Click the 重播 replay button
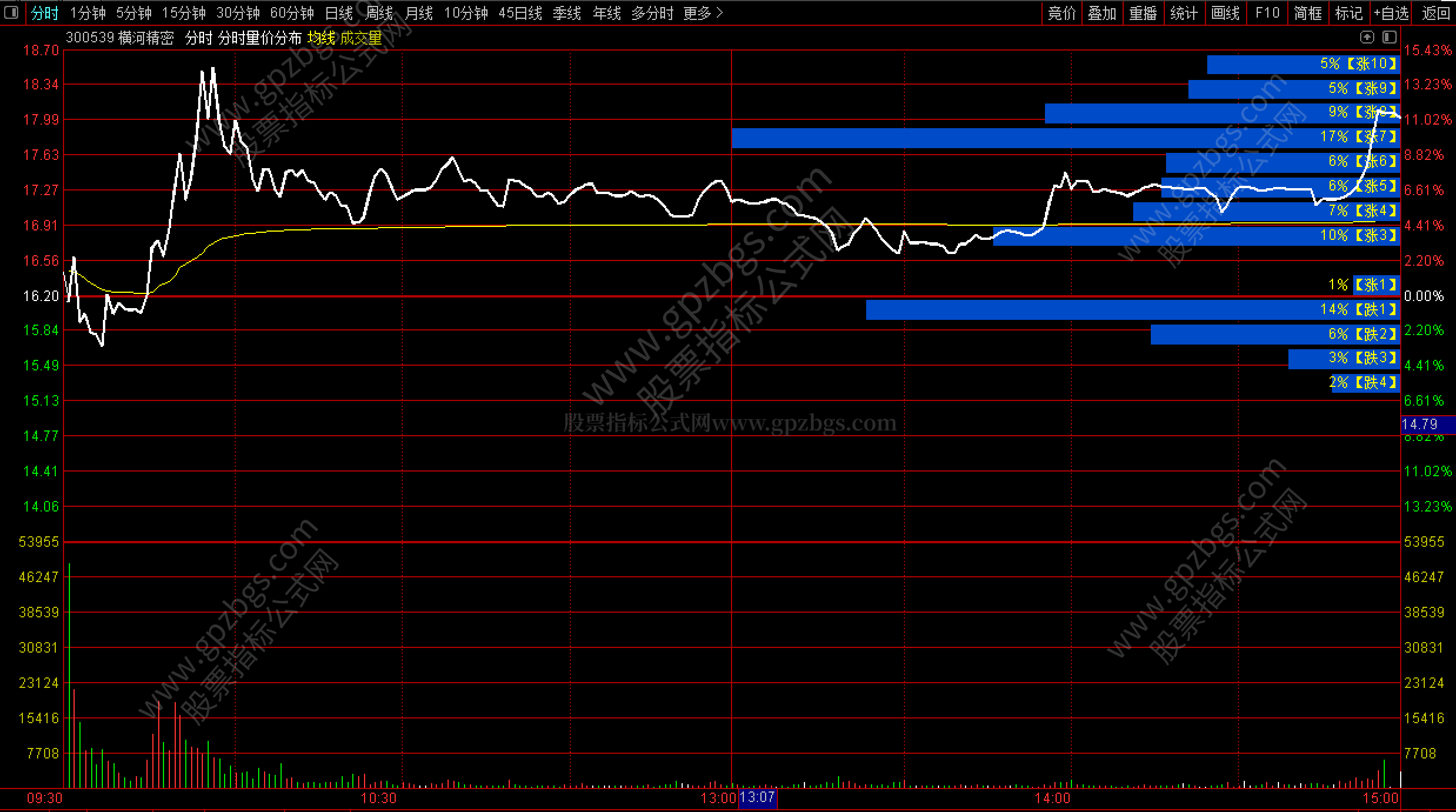This screenshot has height=812, width=1456. pyautogui.click(x=1143, y=13)
